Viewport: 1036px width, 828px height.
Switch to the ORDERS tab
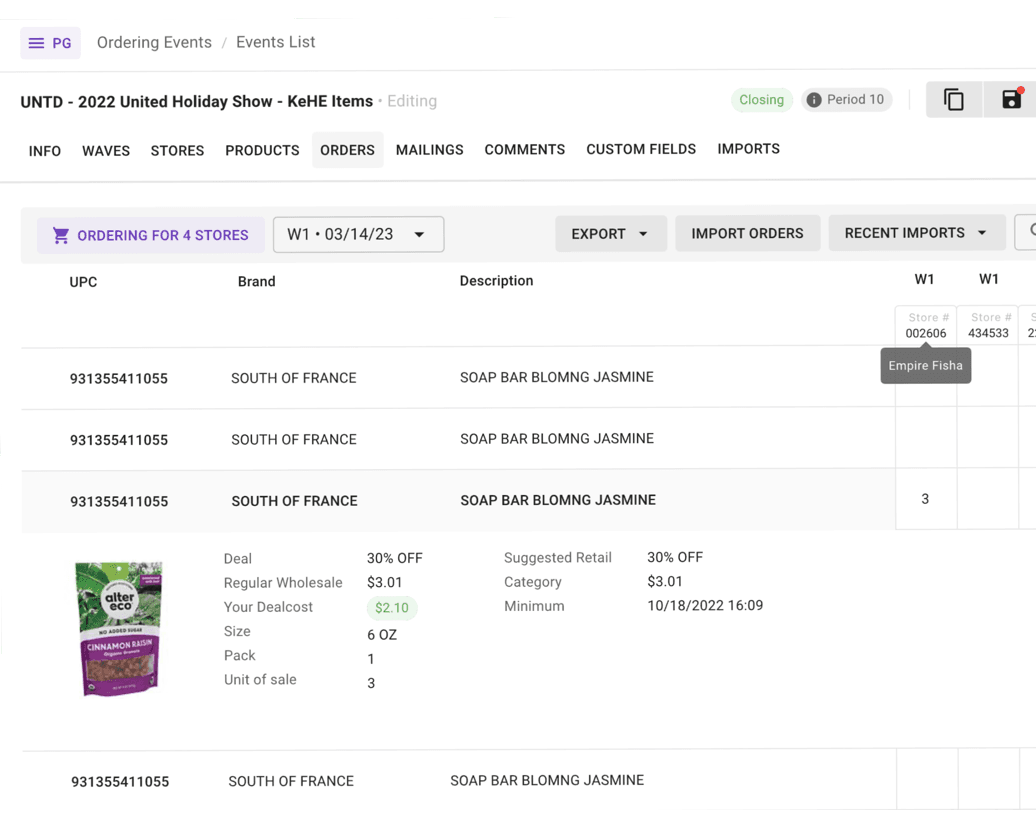tap(348, 150)
